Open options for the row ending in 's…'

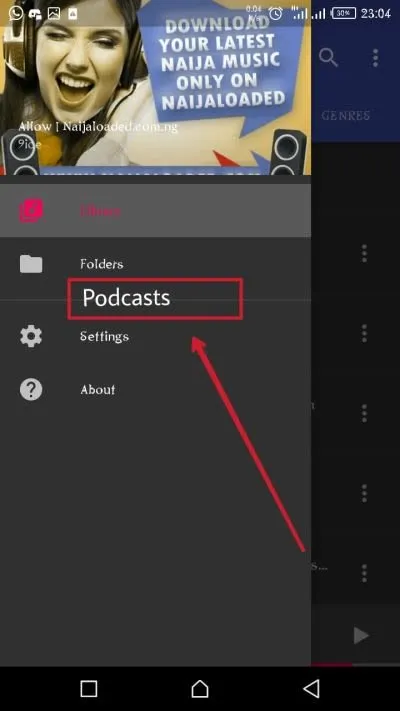(x=364, y=574)
